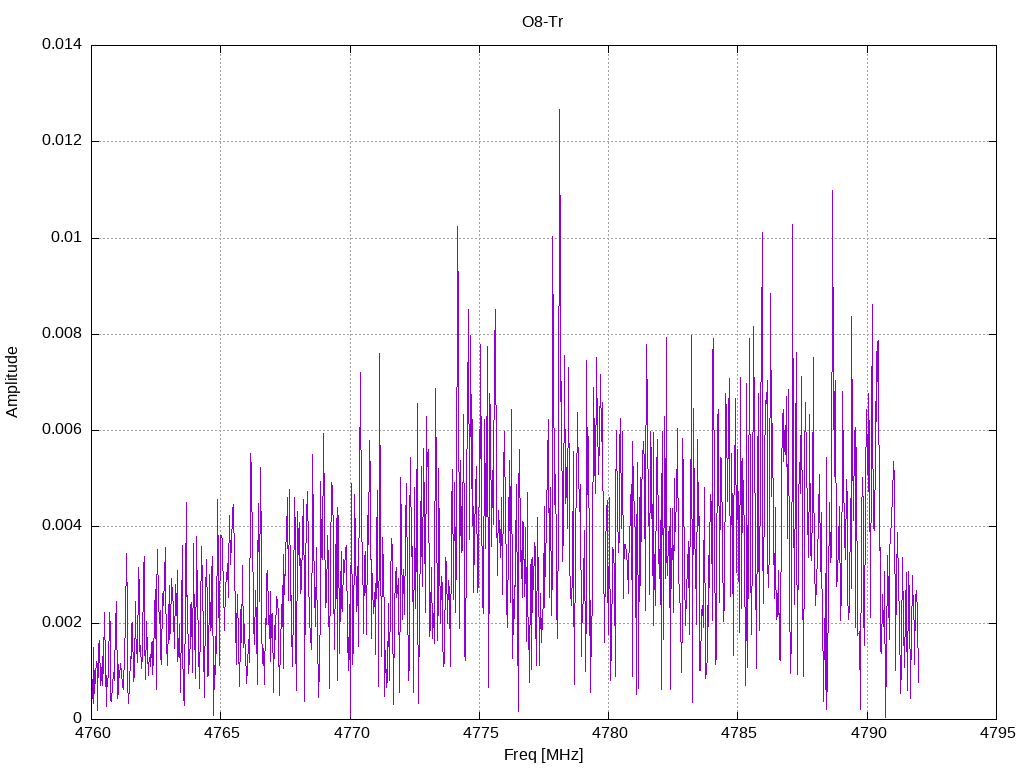The height and width of the screenshot is (768, 1024).
Task: Select the 4775 x-axis tick label
Action: pos(481,733)
